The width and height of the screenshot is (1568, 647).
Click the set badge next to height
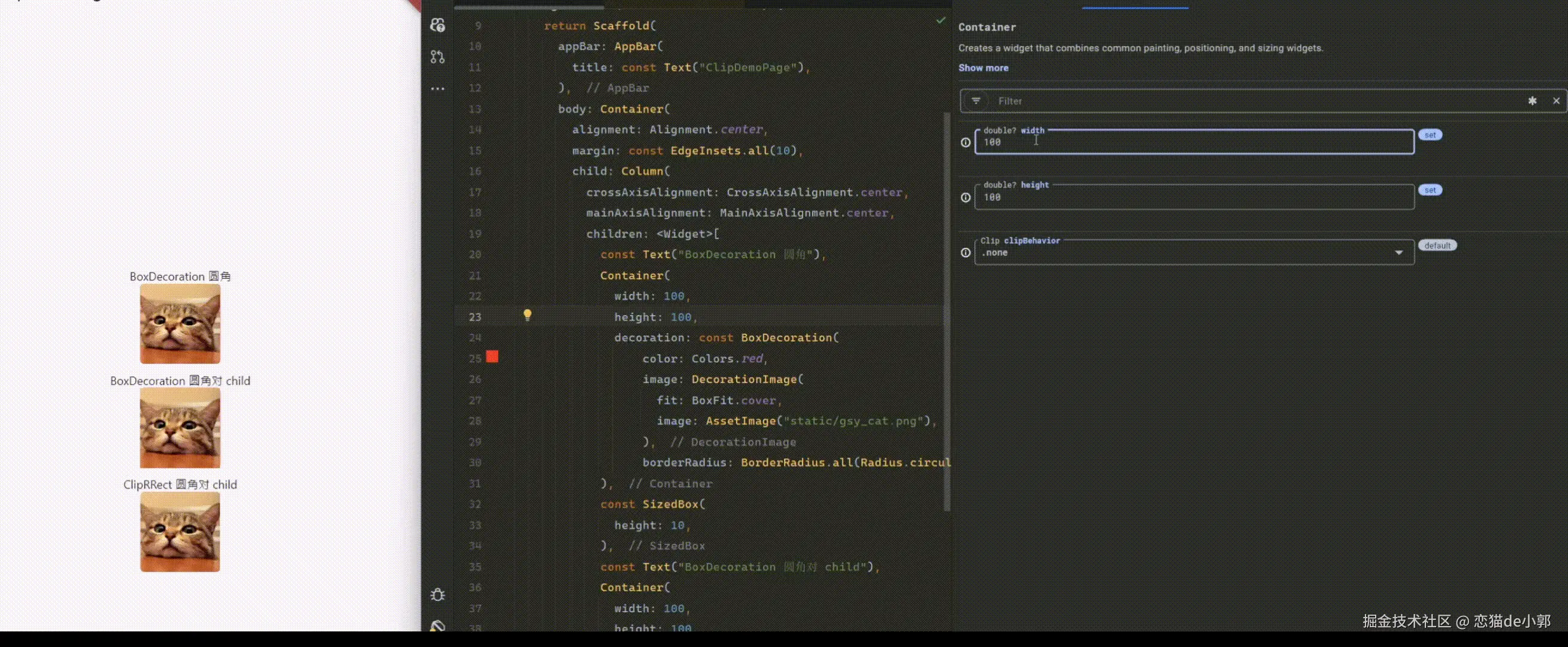(1430, 191)
